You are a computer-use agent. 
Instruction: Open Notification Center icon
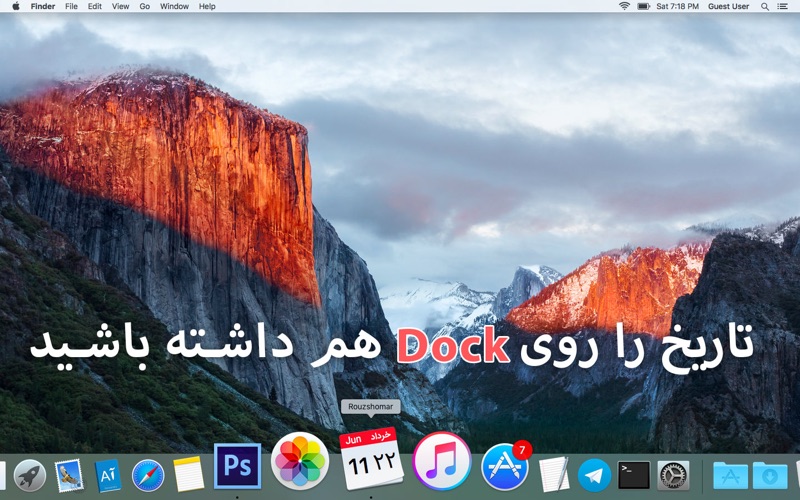click(x=782, y=6)
